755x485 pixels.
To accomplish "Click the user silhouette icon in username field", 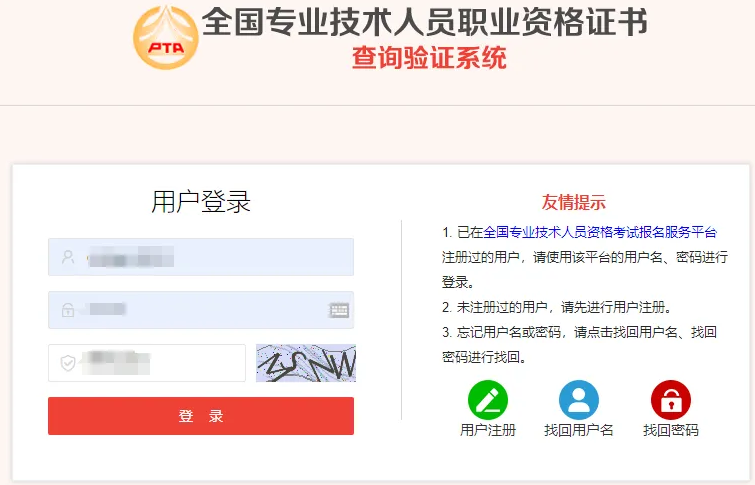I will (x=68, y=257).
